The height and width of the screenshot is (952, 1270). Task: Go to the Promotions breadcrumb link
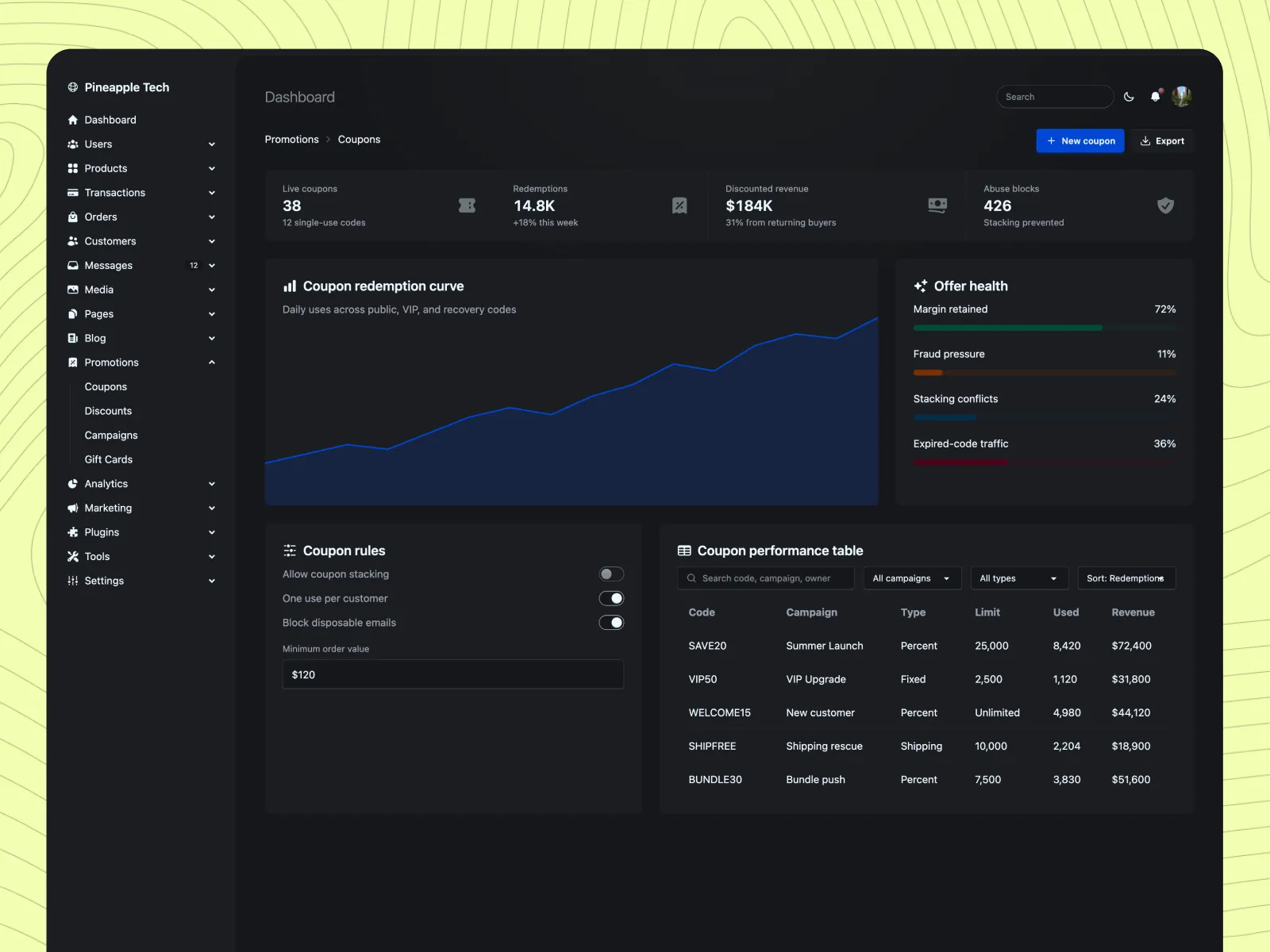pyautogui.click(x=292, y=140)
